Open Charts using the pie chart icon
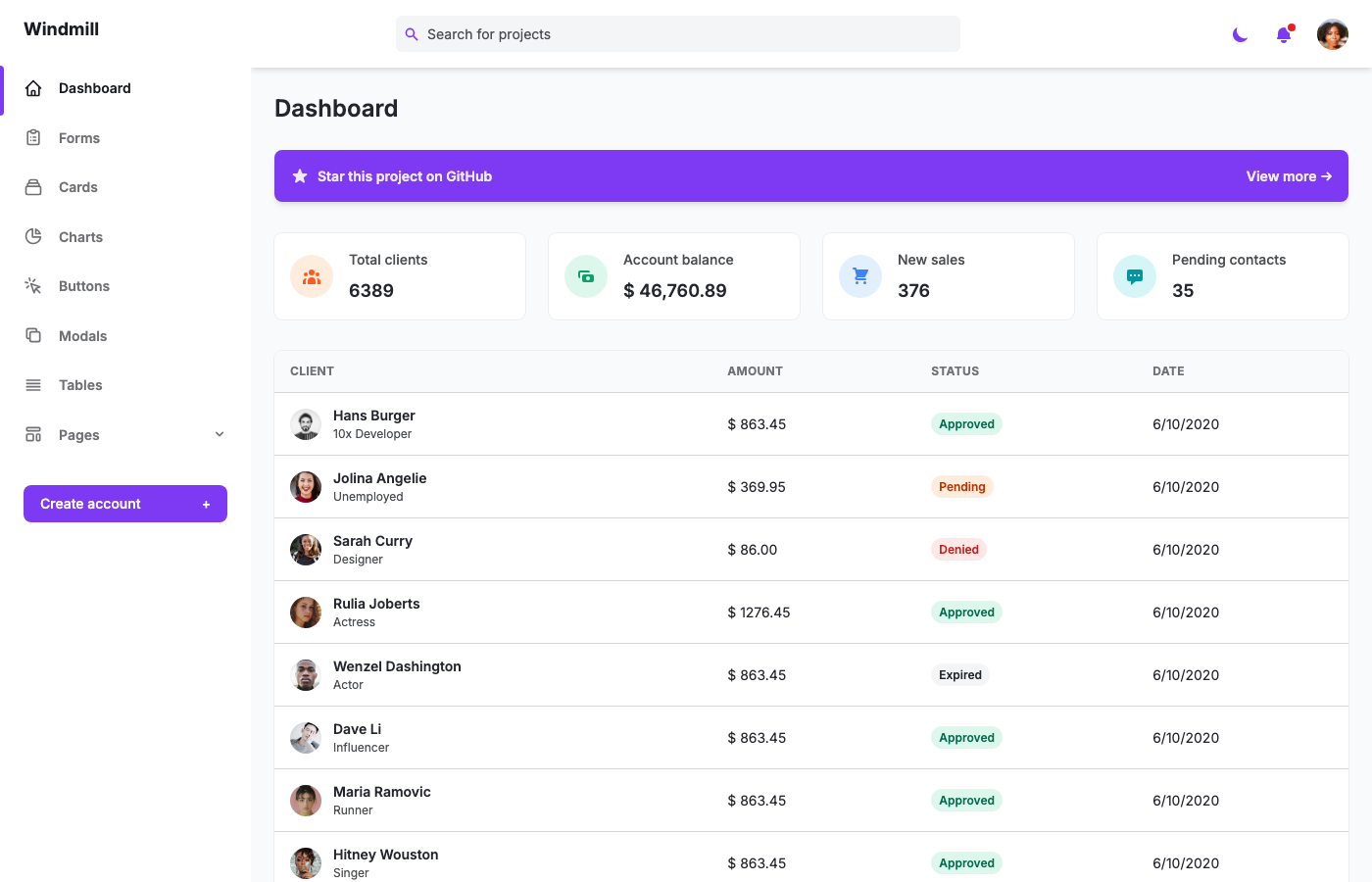 [x=33, y=236]
